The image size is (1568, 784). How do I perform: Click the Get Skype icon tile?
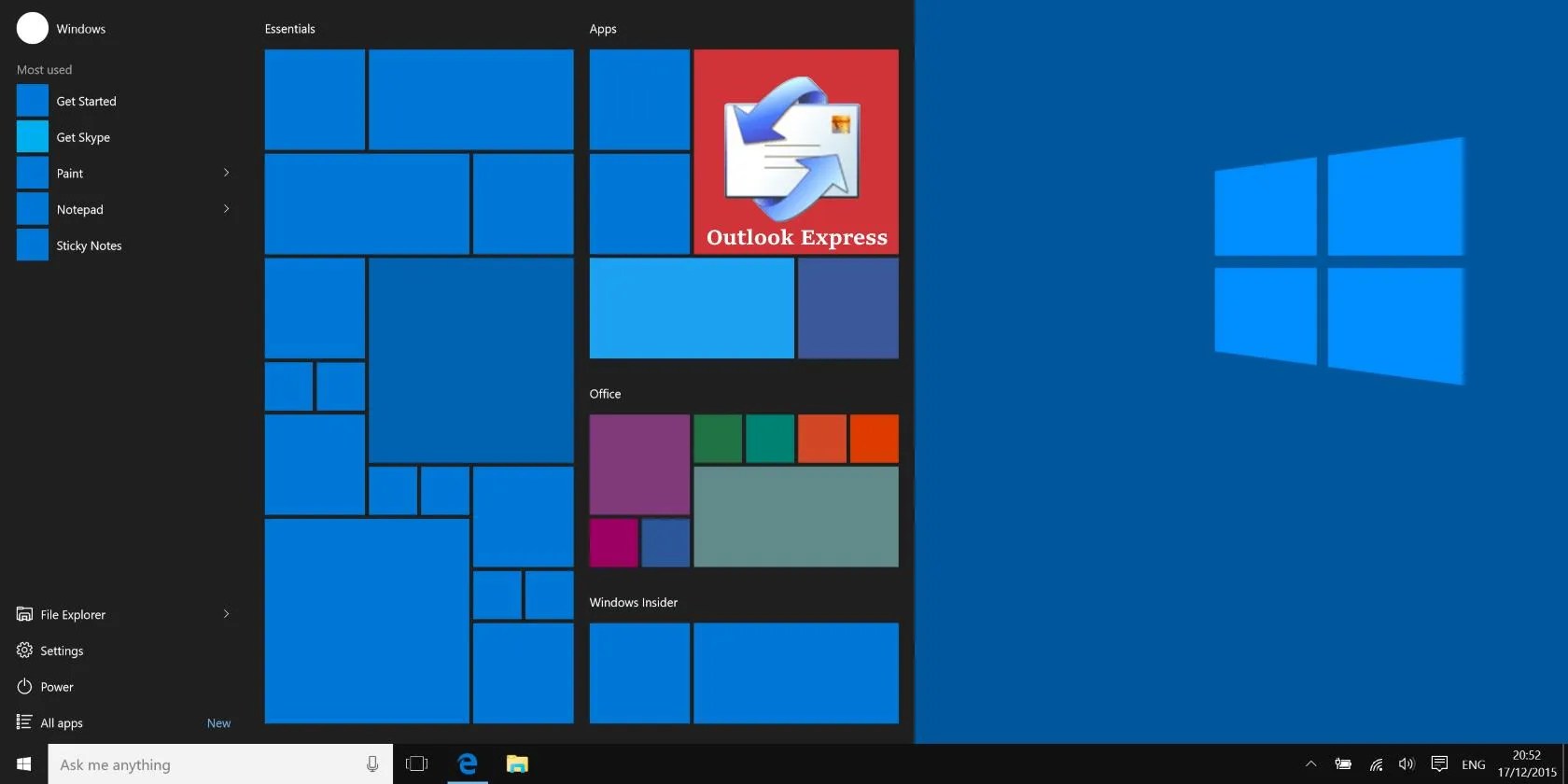(33, 137)
